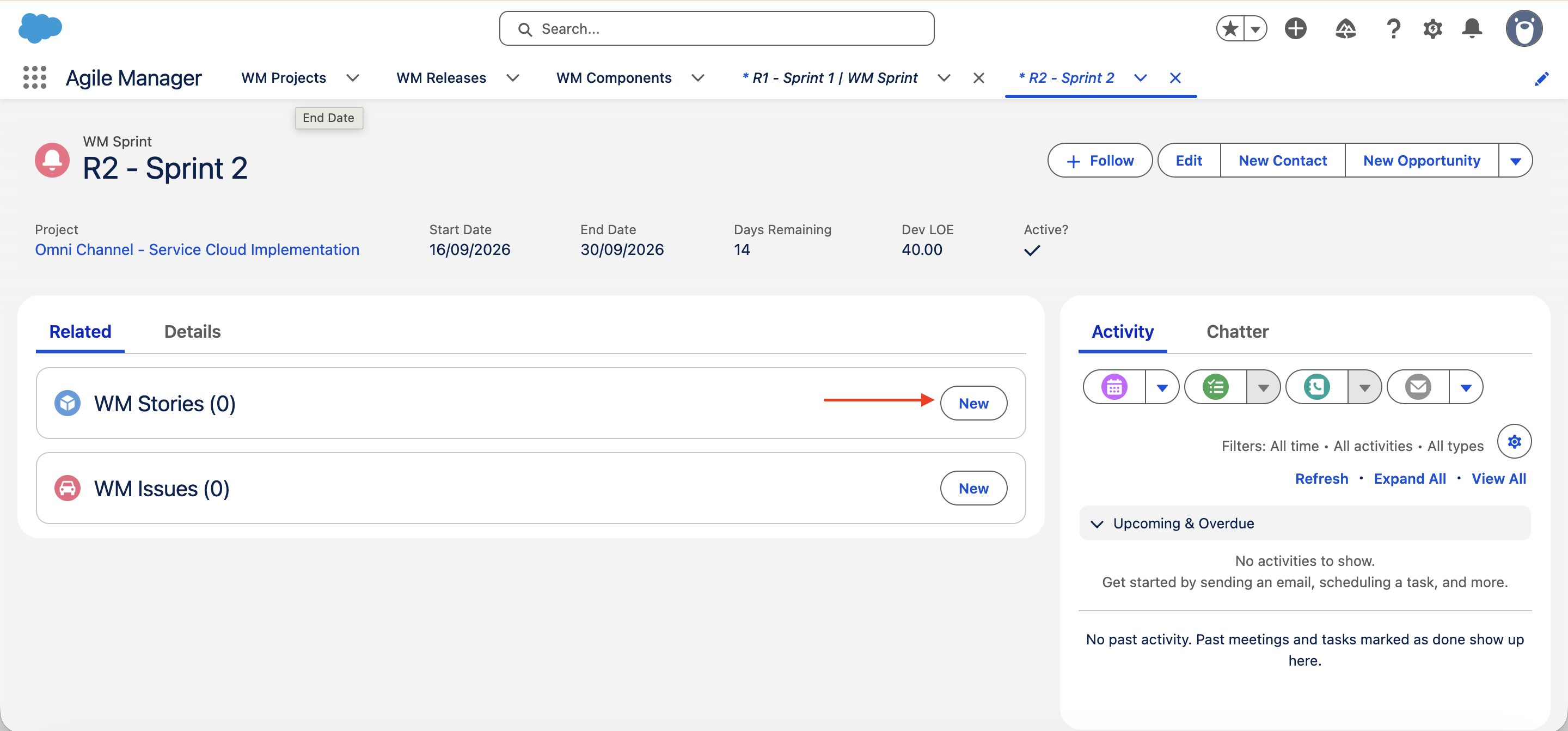The height and width of the screenshot is (731, 1568).
Task: Click the Favorites star icon
Action: [x=1230, y=29]
